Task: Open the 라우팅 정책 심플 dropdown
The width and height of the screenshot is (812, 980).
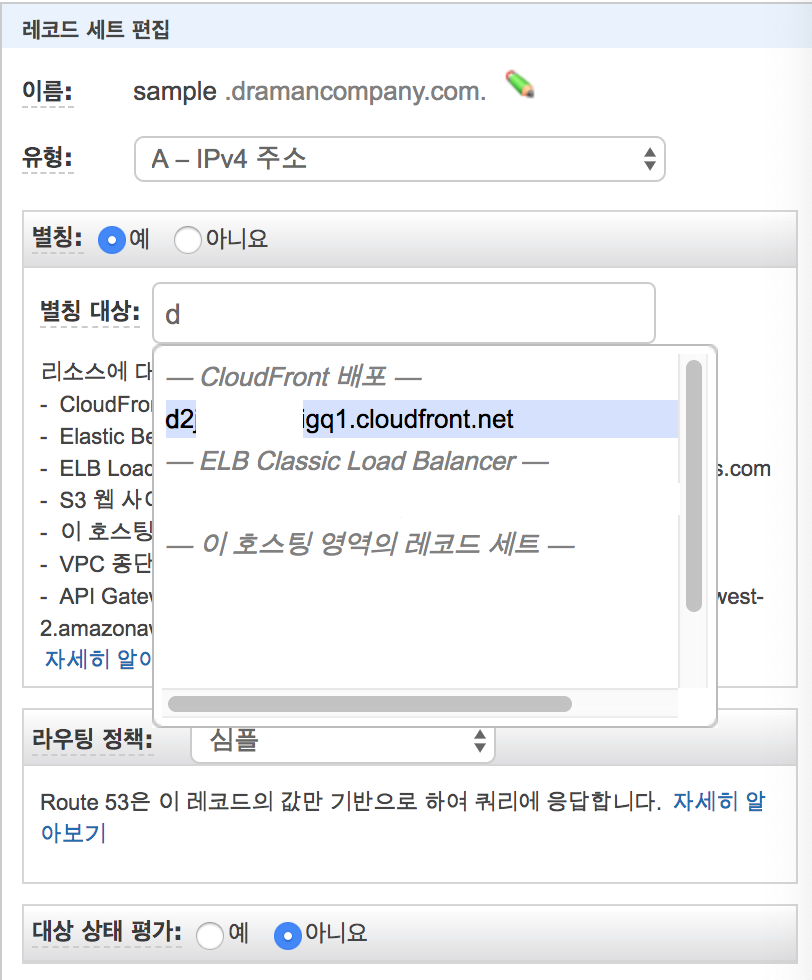Action: point(343,741)
